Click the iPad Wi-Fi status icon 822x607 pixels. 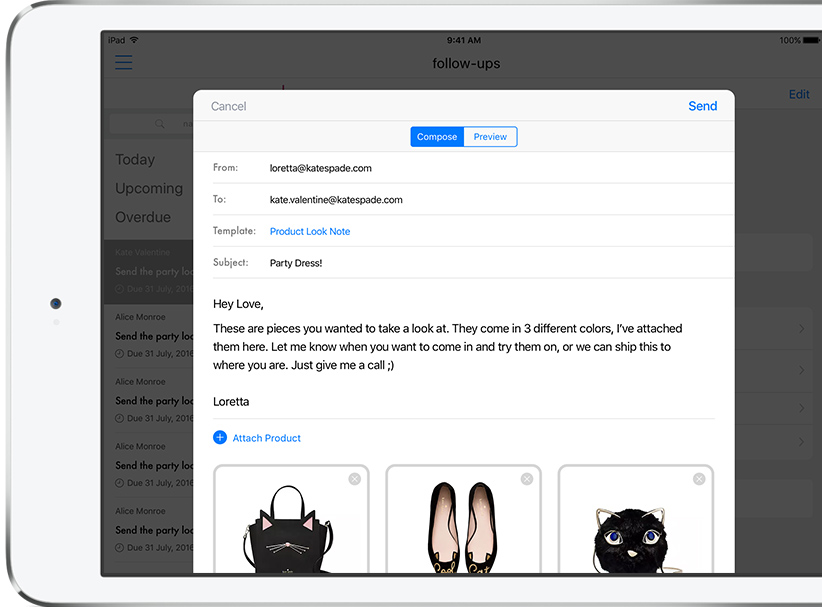[x=134, y=40]
